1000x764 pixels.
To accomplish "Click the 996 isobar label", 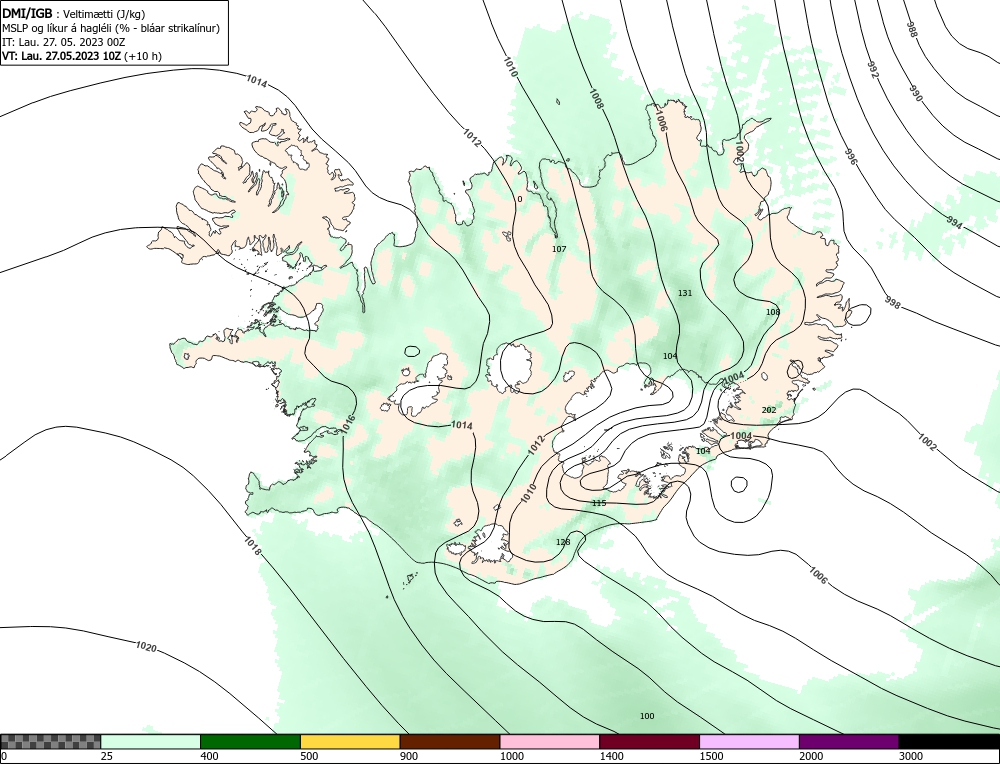I will 850,157.
